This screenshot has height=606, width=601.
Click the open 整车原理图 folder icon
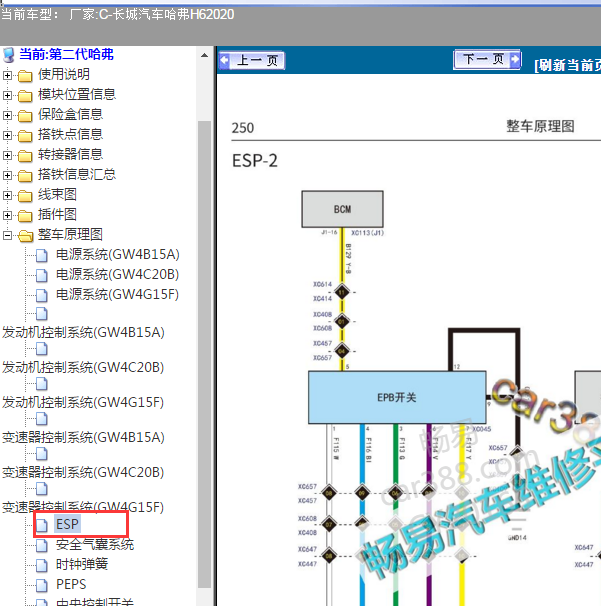[x=25, y=235]
